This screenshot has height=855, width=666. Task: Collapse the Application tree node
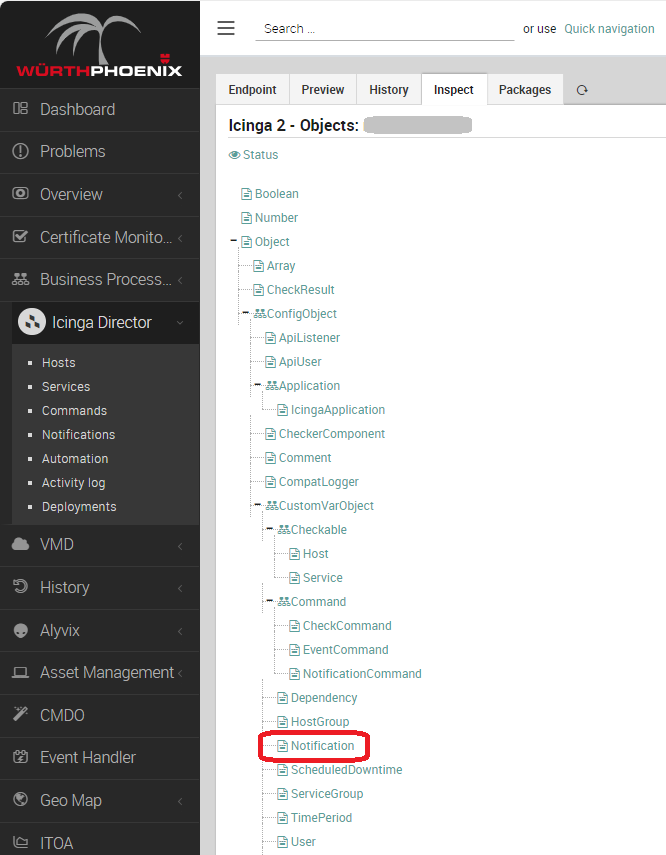[257, 384]
